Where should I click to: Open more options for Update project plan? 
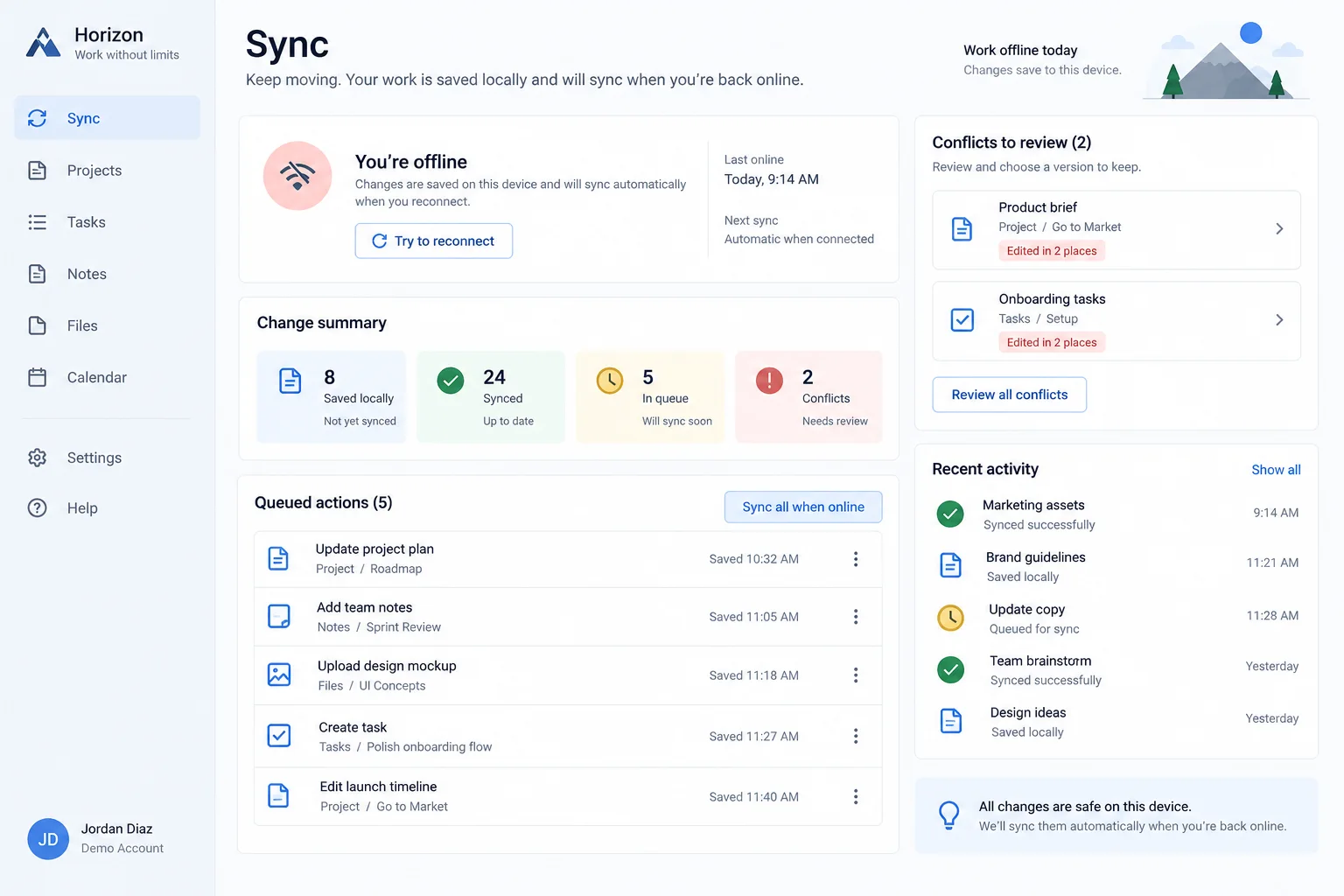(x=856, y=559)
